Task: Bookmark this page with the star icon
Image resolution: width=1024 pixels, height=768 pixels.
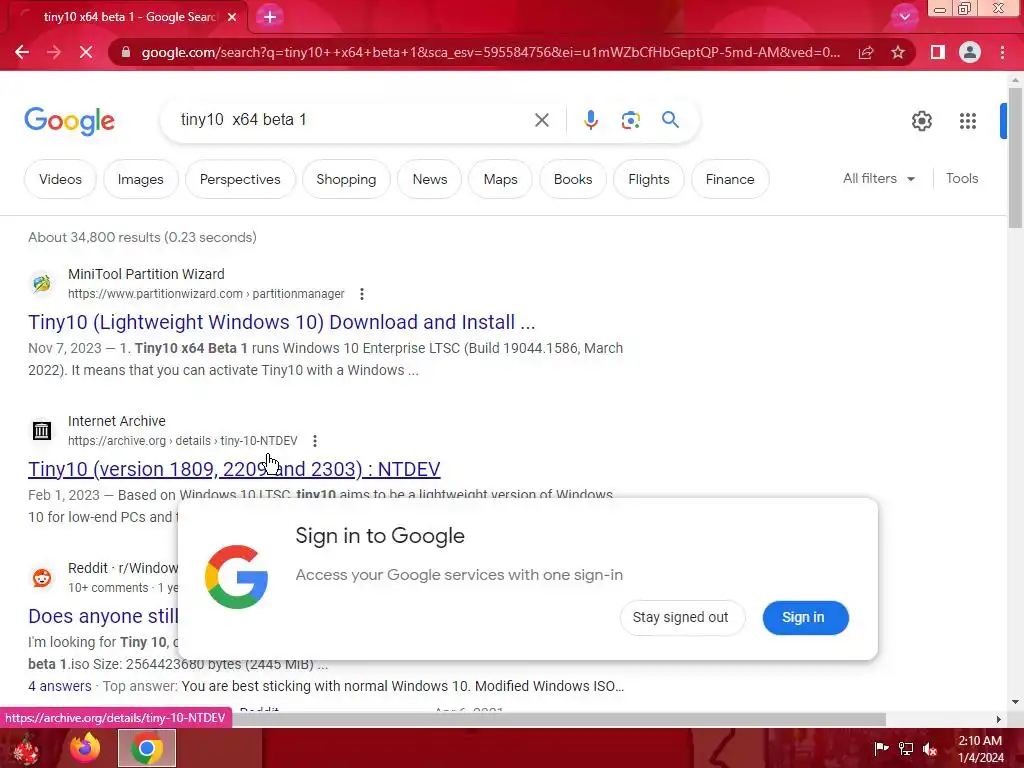Action: [898, 52]
